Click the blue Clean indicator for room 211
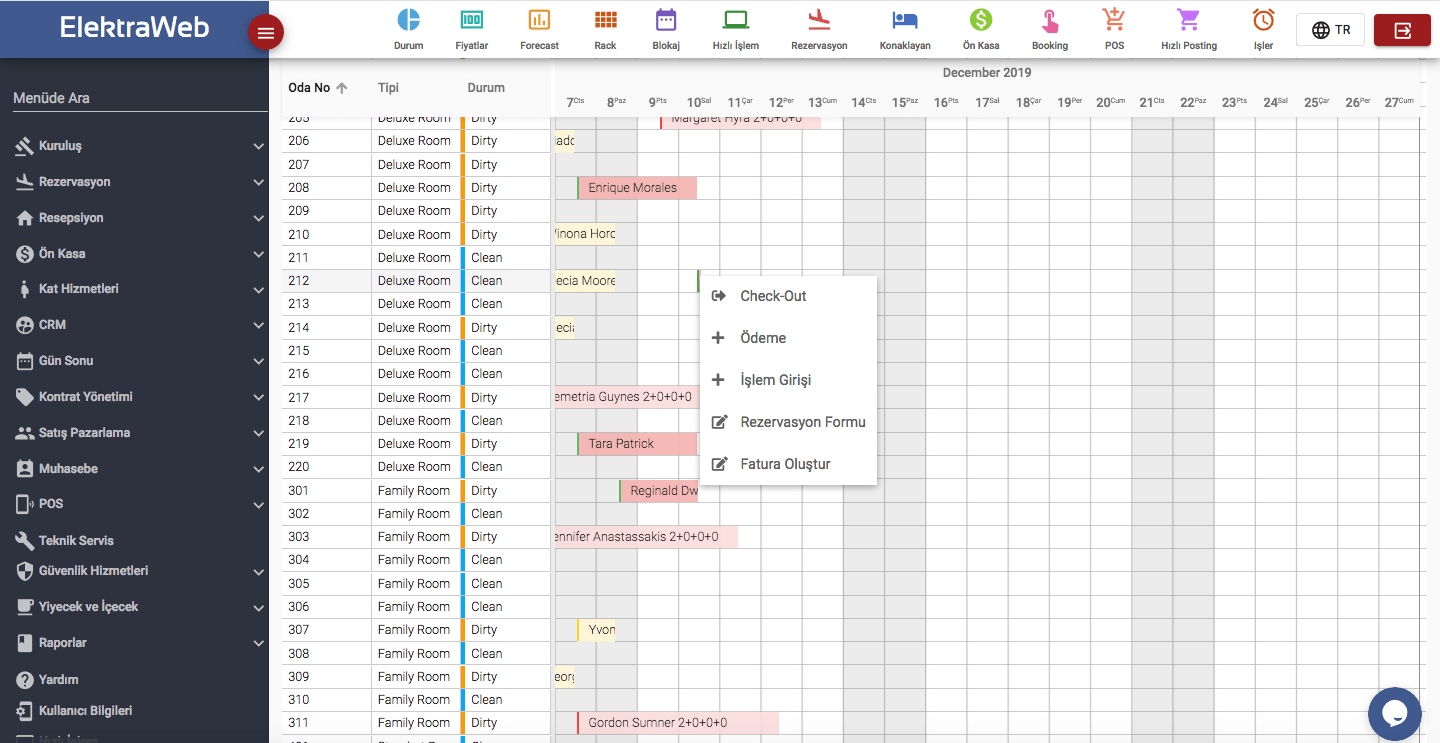Screen dimensions: 1440x743 (463, 258)
